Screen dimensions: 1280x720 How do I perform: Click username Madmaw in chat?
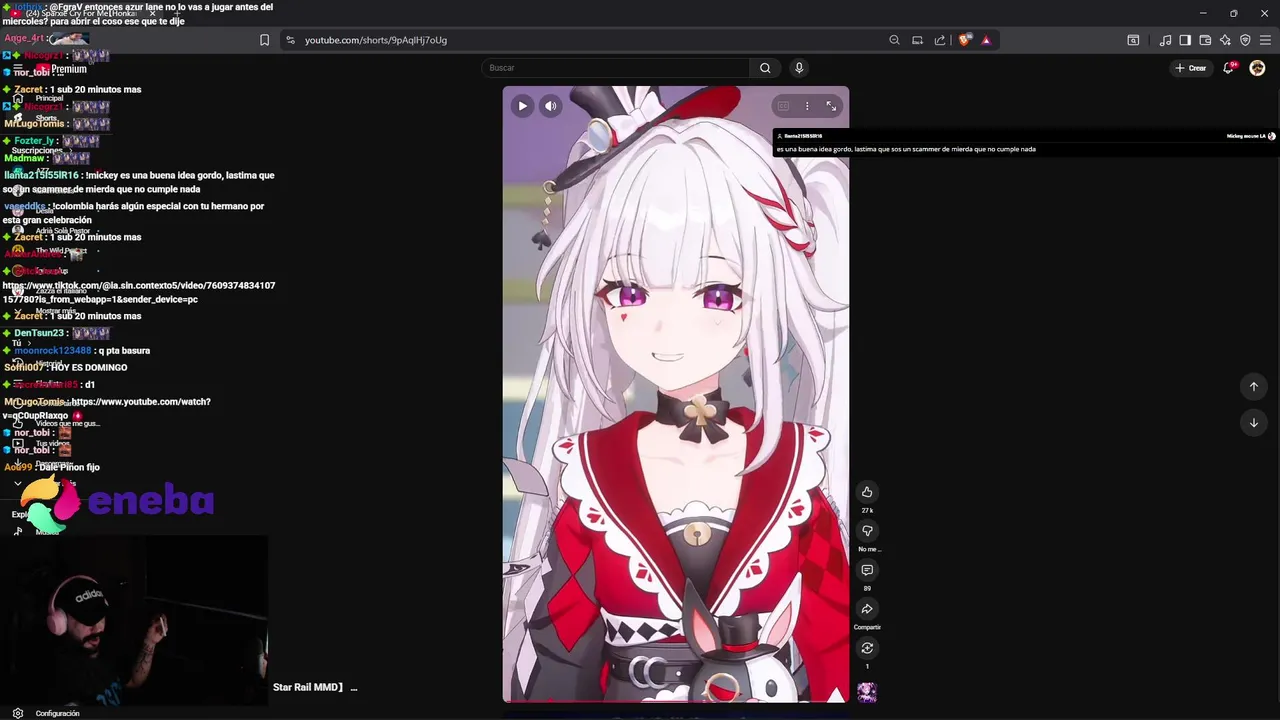(x=24, y=158)
